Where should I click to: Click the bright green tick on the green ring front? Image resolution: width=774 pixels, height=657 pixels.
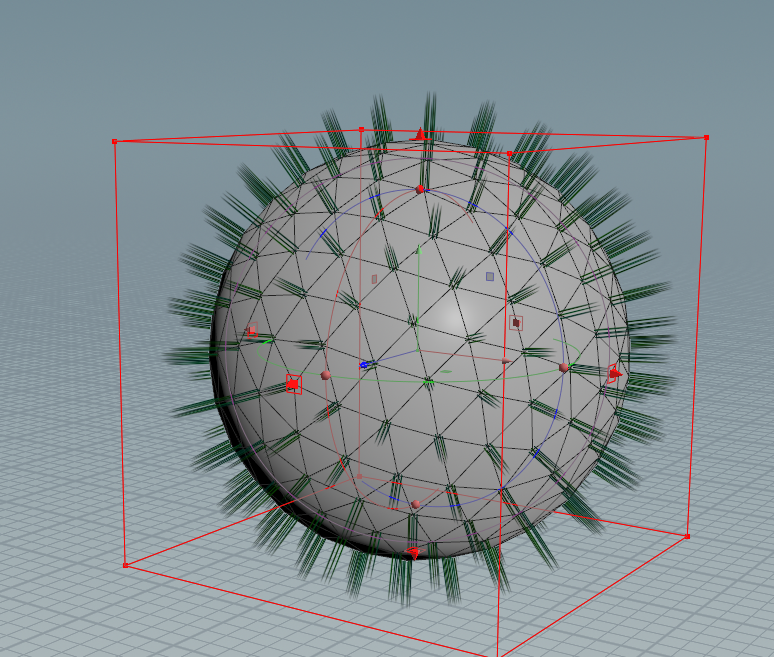point(429,382)
